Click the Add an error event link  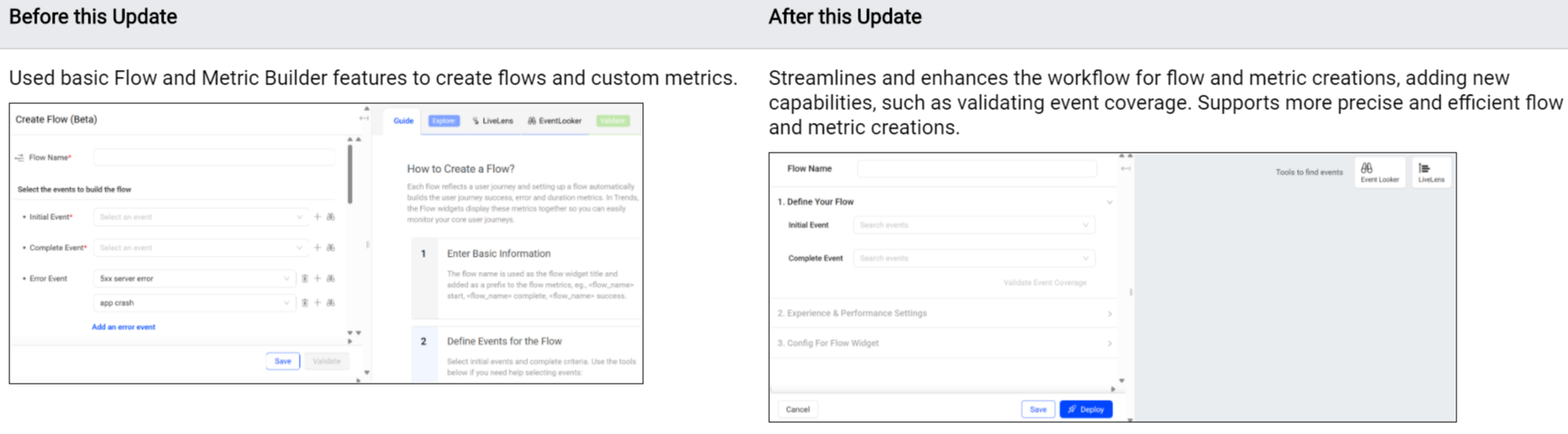click(x=123, y=327)
